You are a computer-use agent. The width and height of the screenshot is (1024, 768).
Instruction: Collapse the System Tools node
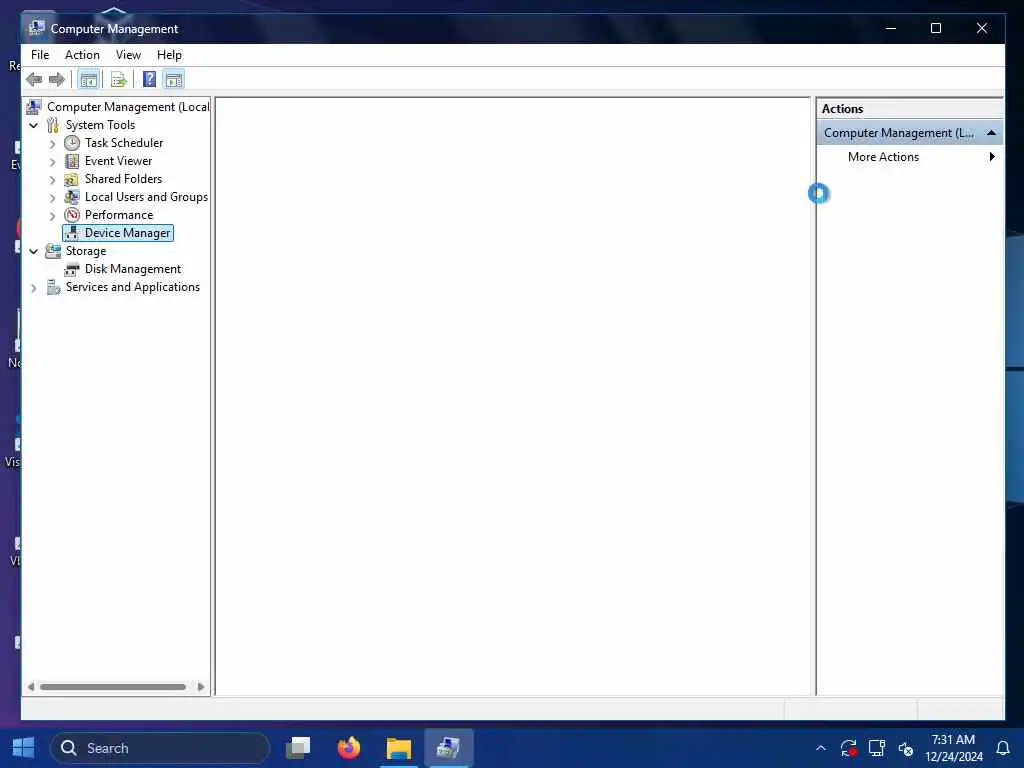point(34,125)
